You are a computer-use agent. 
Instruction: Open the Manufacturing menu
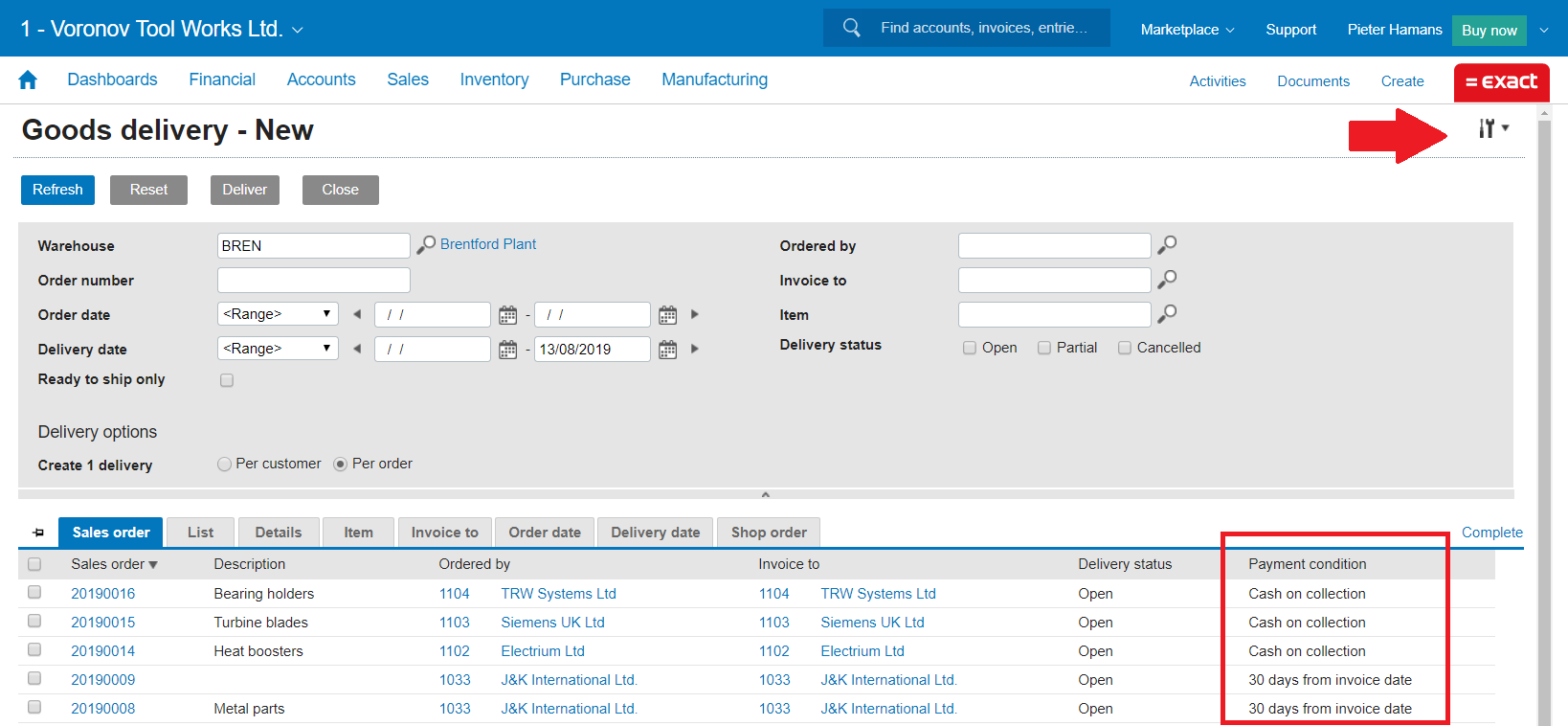714,79
